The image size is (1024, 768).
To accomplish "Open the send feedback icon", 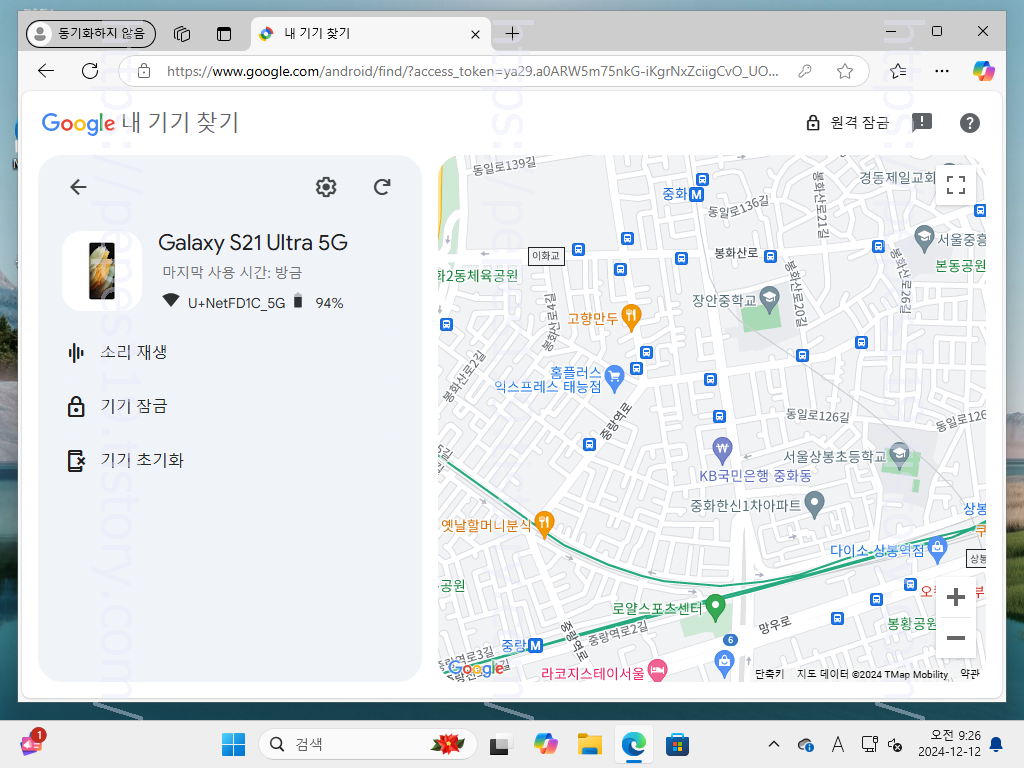I will [921, 122].
